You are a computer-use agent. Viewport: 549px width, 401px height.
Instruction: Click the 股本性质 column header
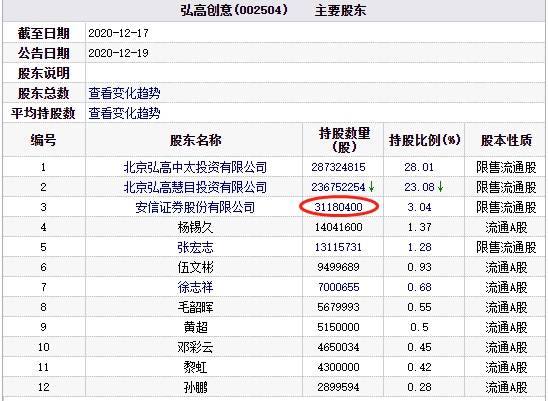[x=506, y=140]
